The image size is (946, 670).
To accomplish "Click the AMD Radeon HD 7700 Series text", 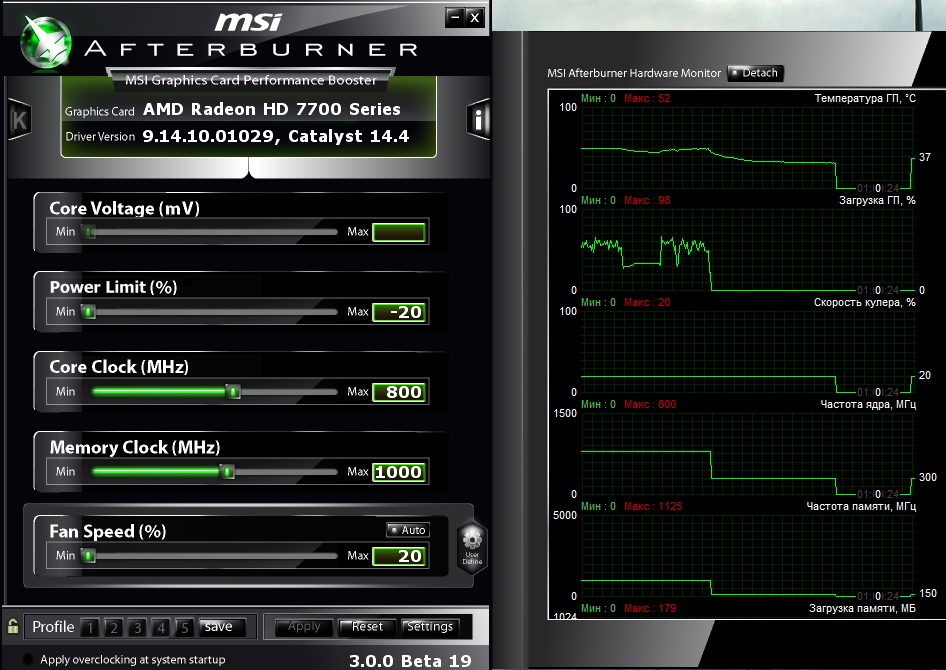I will click(271, 109).
